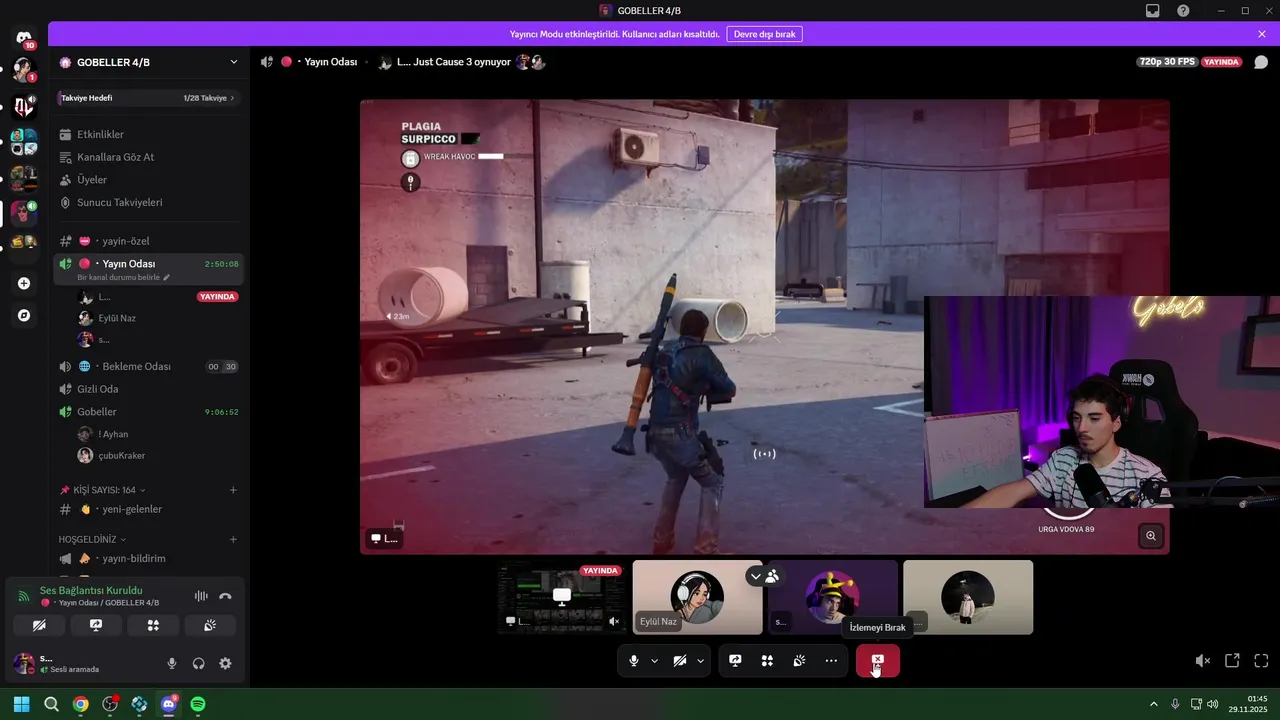Viewport: 1280px width, 720px height.
Task: Click the 720p 30 FPS quality badge
Action: tap(1167, 62)
